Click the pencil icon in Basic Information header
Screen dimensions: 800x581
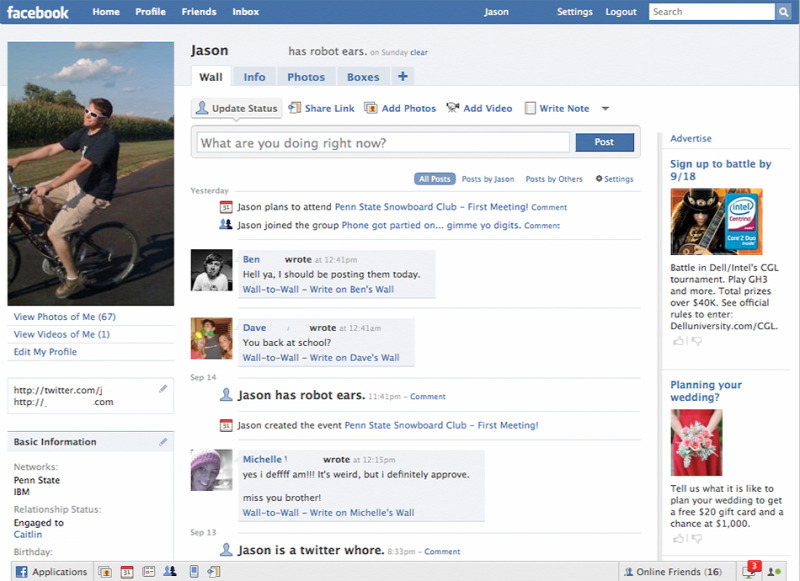[x=163, y=442]
